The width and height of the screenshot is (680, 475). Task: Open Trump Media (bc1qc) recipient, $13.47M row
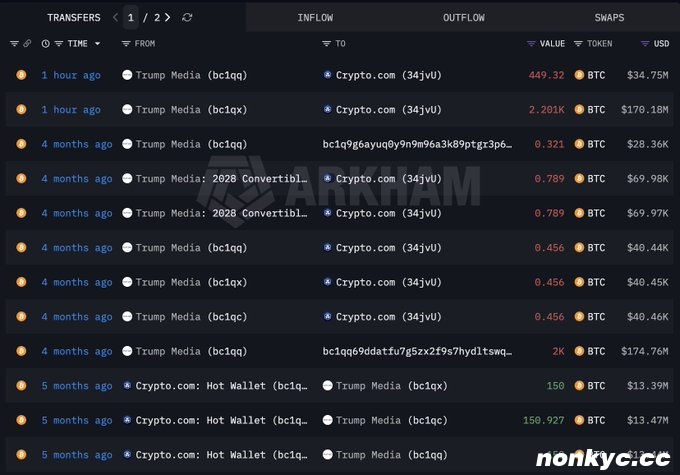tap(392, 420)
